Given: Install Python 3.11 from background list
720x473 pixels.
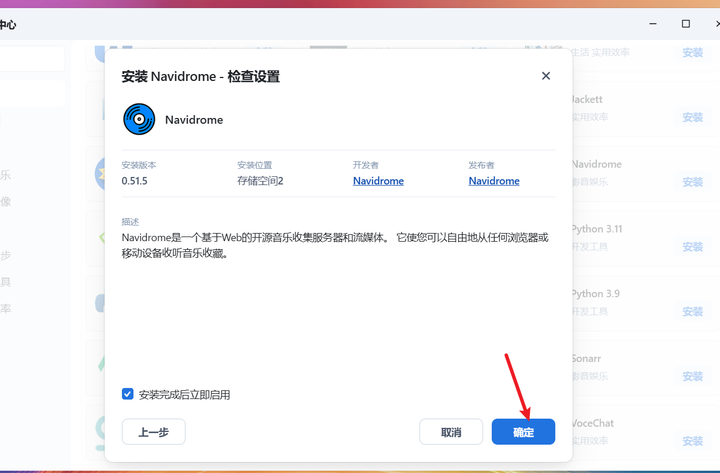Looking at the screenshot, I should (x=692, y=247).
